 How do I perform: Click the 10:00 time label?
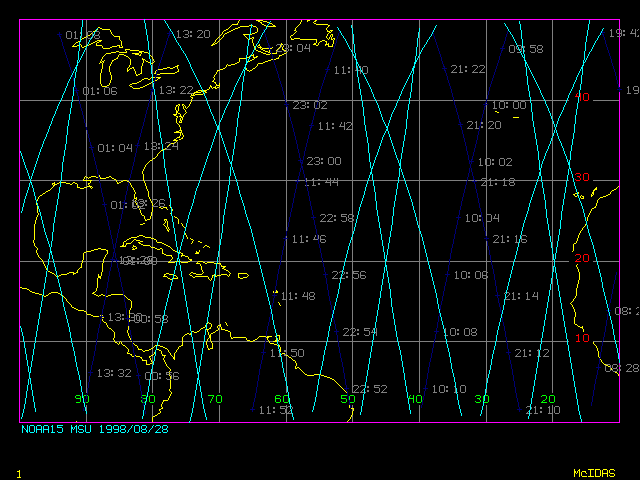point(509,105)
